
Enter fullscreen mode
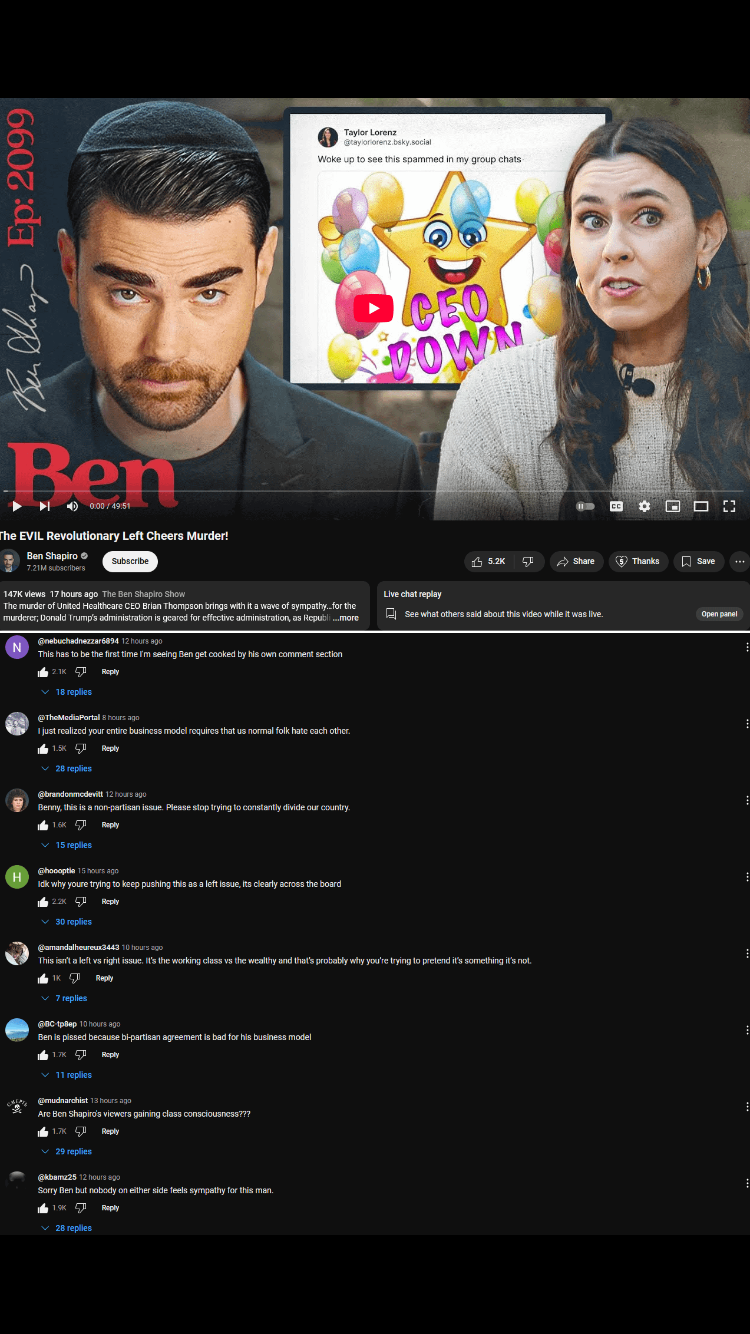tap(729, 506)
